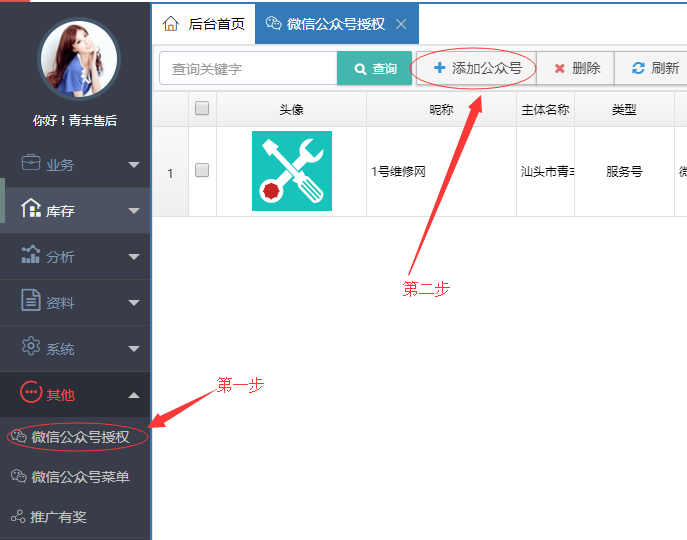
Task: Click the 库存 house icon
Action: [x=31, y=208]
